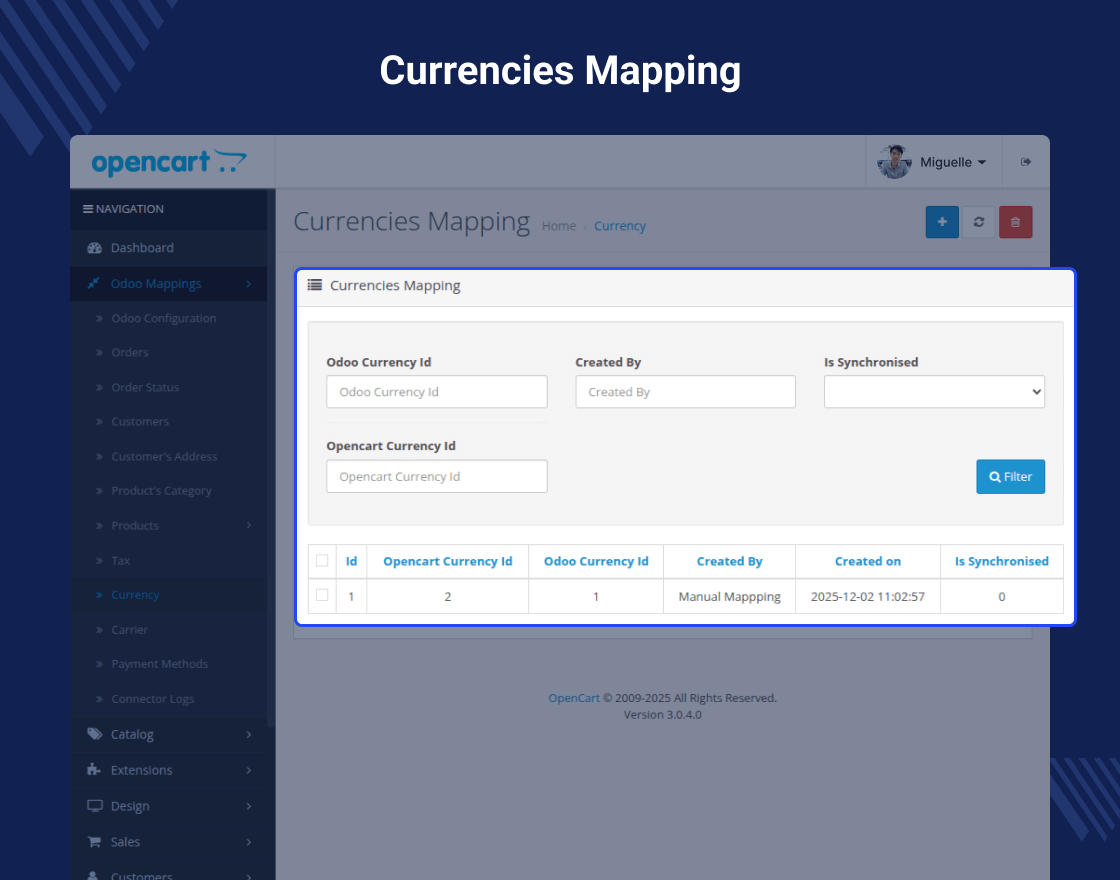The height and width of the screenshot is (880, 1120).
Task: Expand the Sales menu chevron
Action: [249, 841]
